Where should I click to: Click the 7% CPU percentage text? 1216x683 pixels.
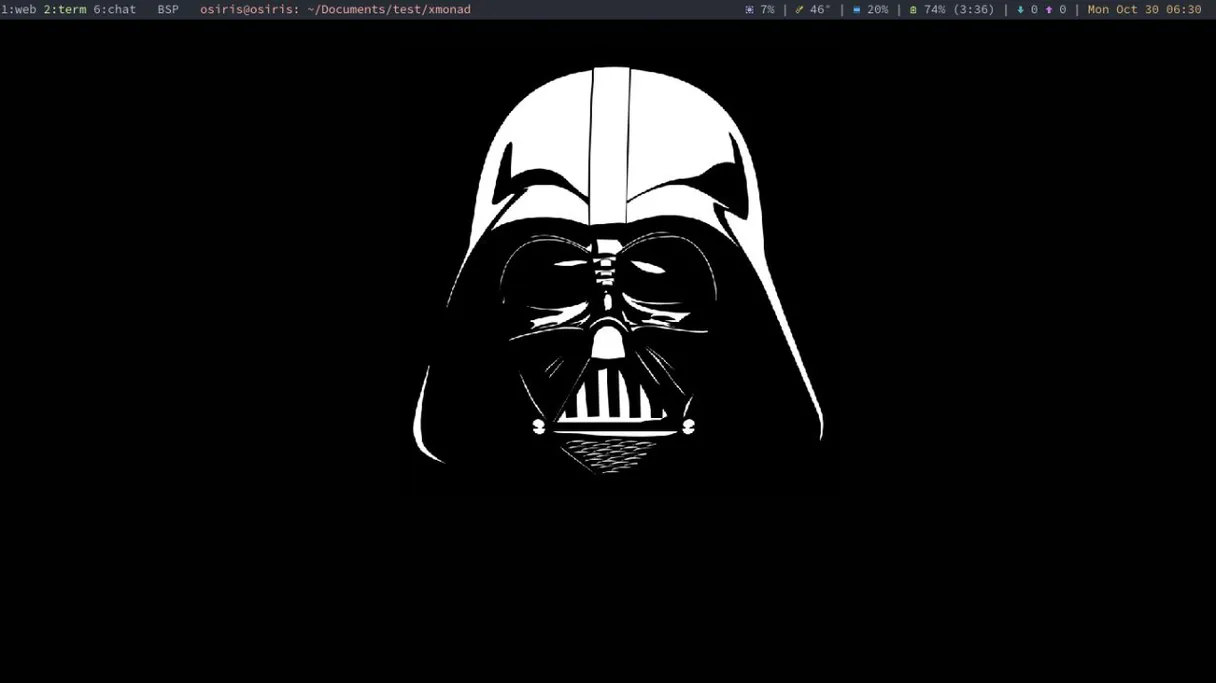pos(767,10)
